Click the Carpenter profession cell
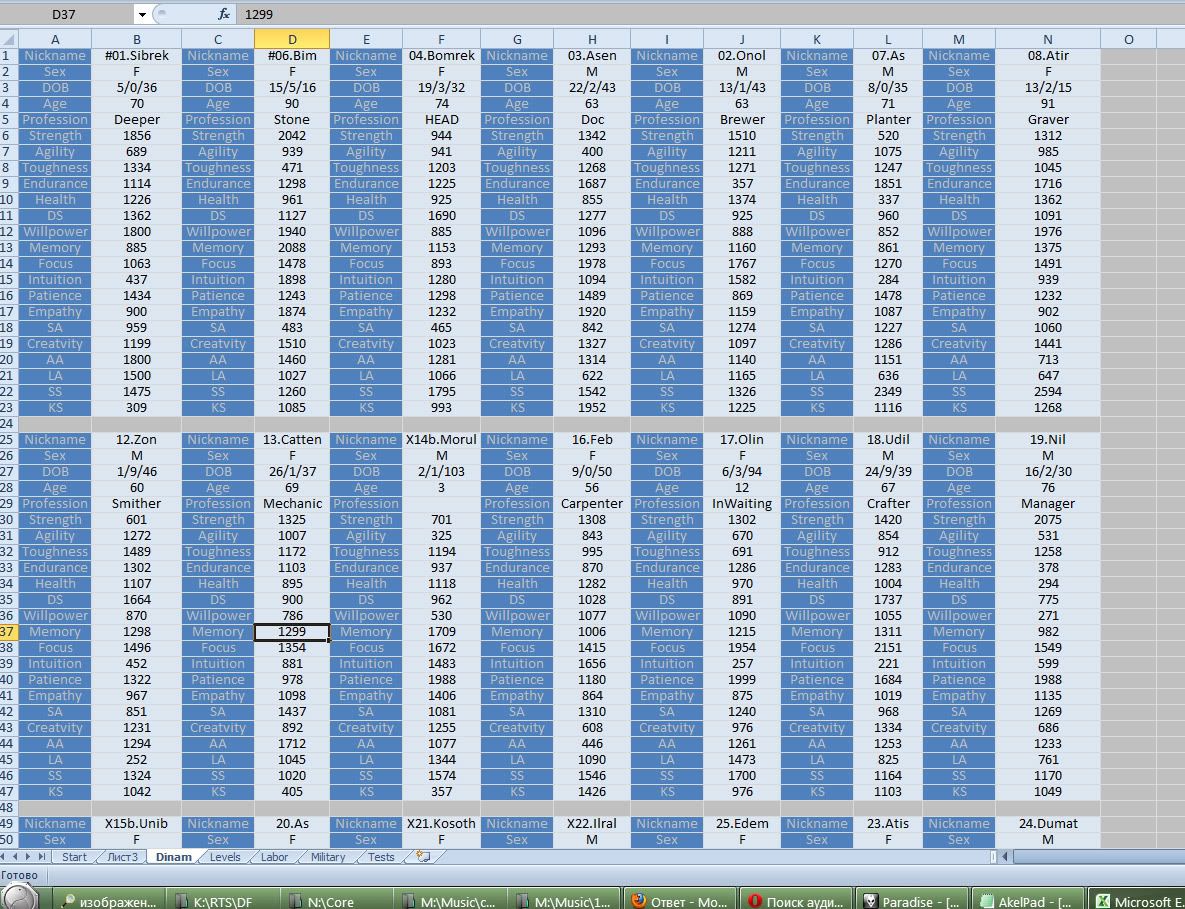The image size is (1185, 909). (592, 503)
